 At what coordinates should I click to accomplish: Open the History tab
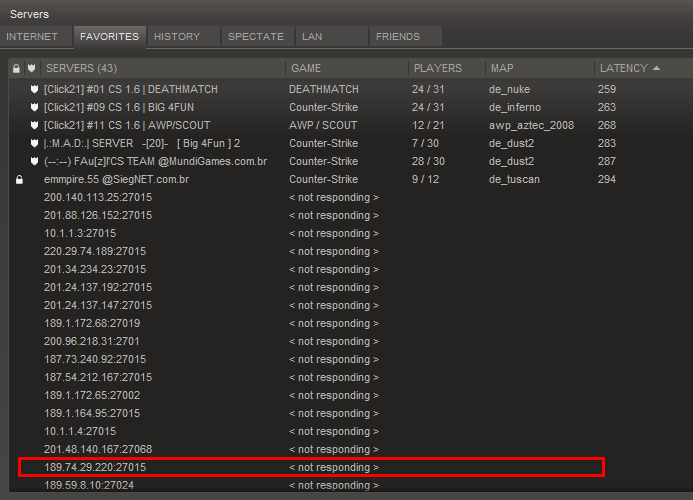click(177, 37)
